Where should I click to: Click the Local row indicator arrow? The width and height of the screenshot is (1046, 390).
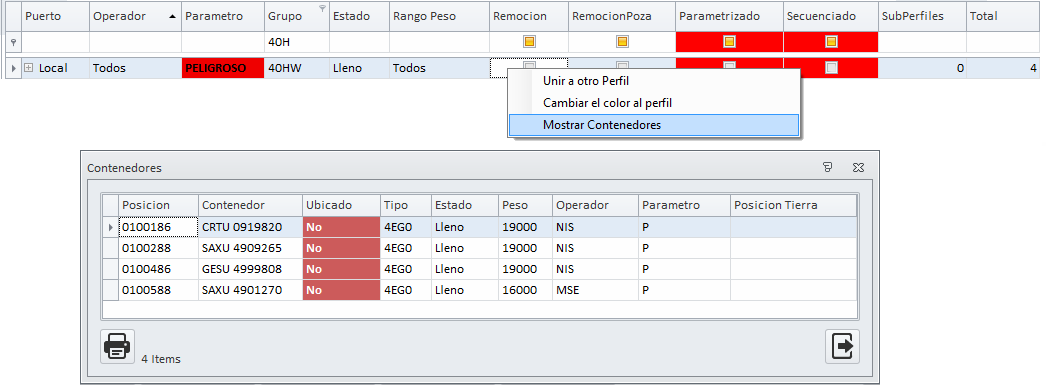click(13, 68)
